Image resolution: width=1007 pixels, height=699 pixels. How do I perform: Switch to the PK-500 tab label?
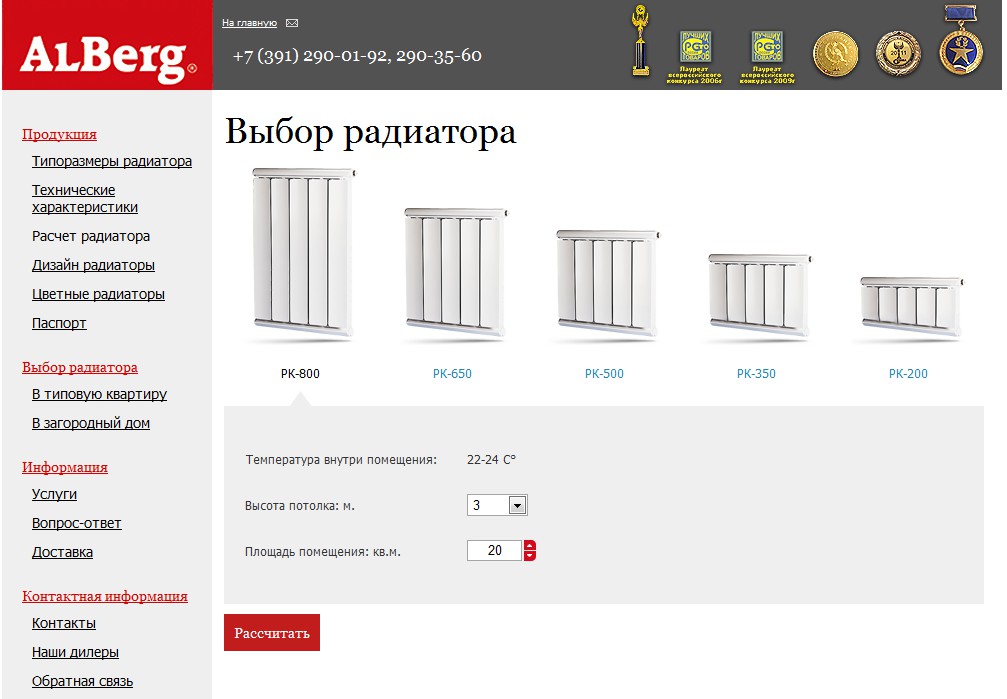pos(604,373)
